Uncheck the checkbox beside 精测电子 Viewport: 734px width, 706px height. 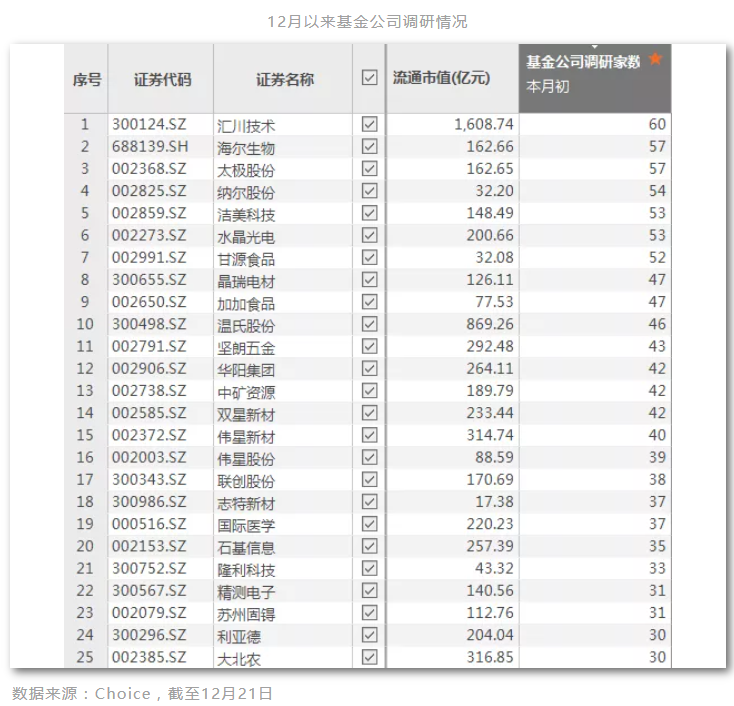[369, 590]
